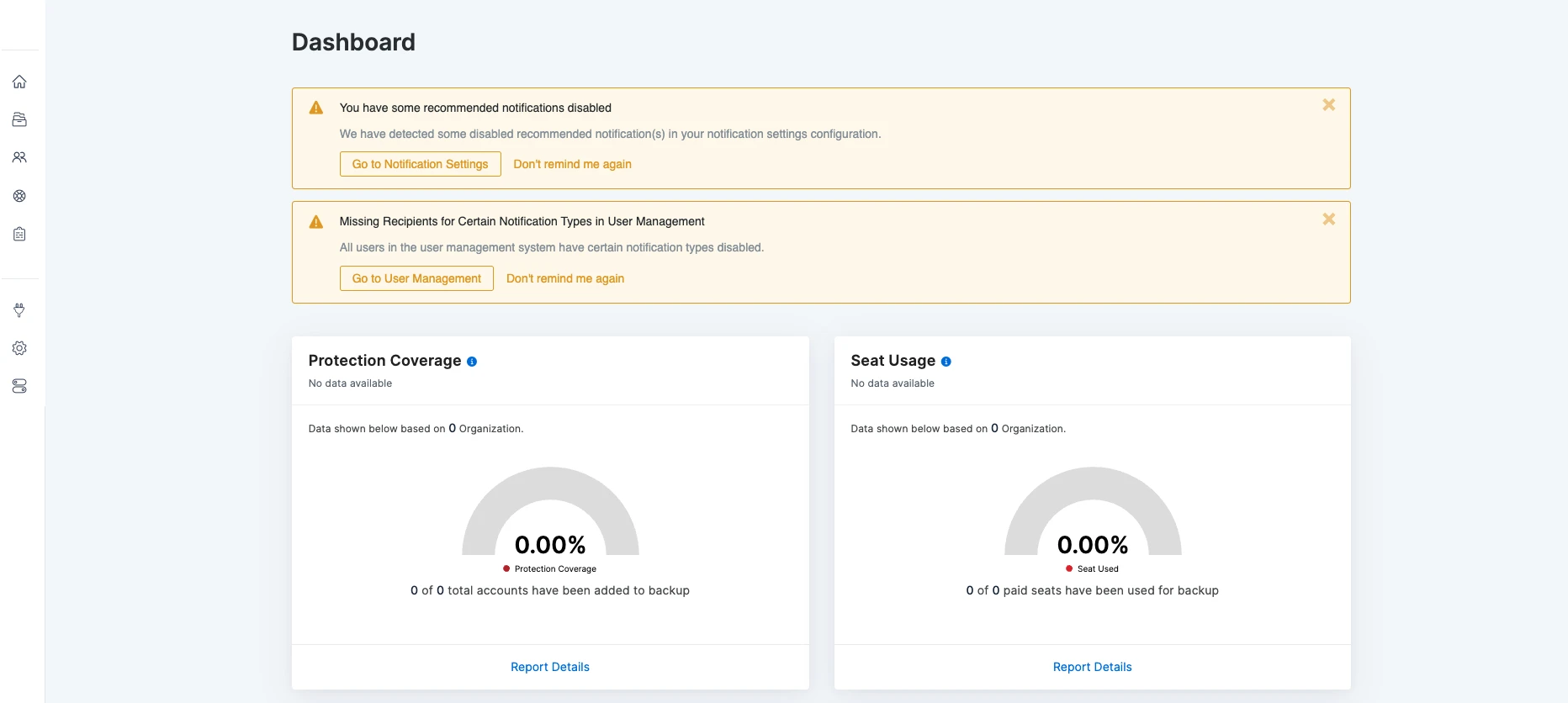Image resolution: width=1568 pixels, height=703 pixels.
Task: Click the Seat Usage gauge chart
Action: pyautogui.click(x=1093, y=511)
